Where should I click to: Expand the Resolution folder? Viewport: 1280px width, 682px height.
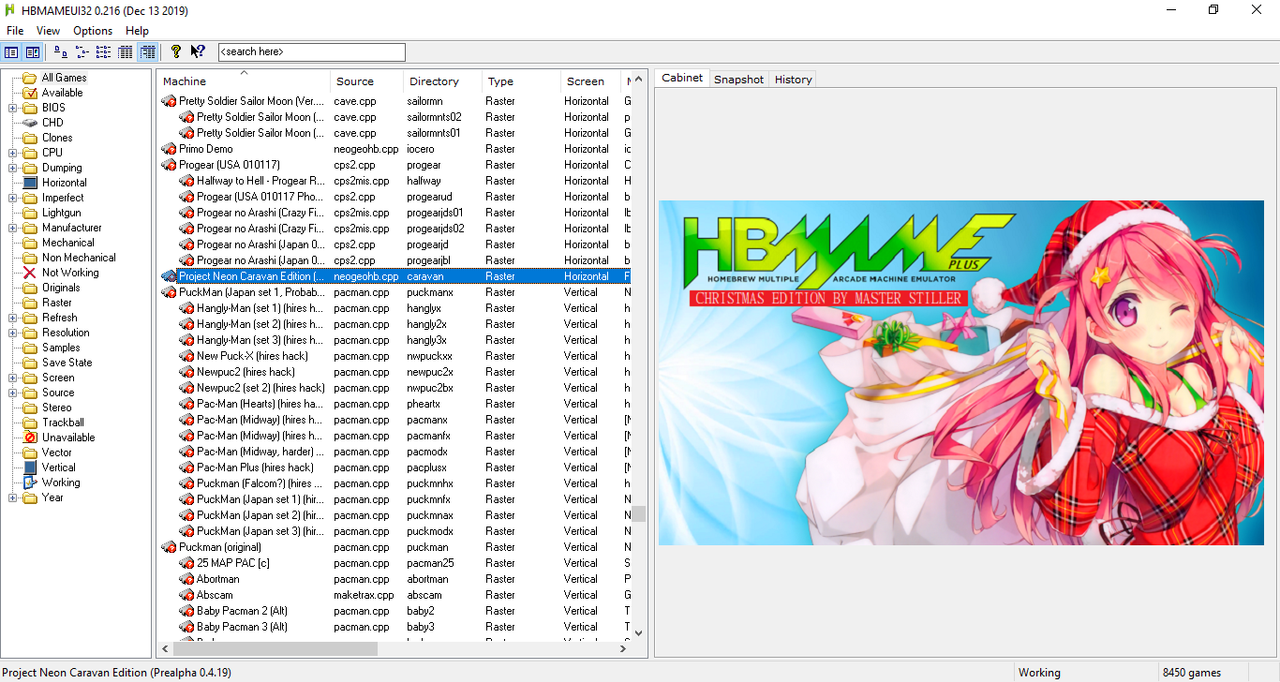tap(12, 333)
